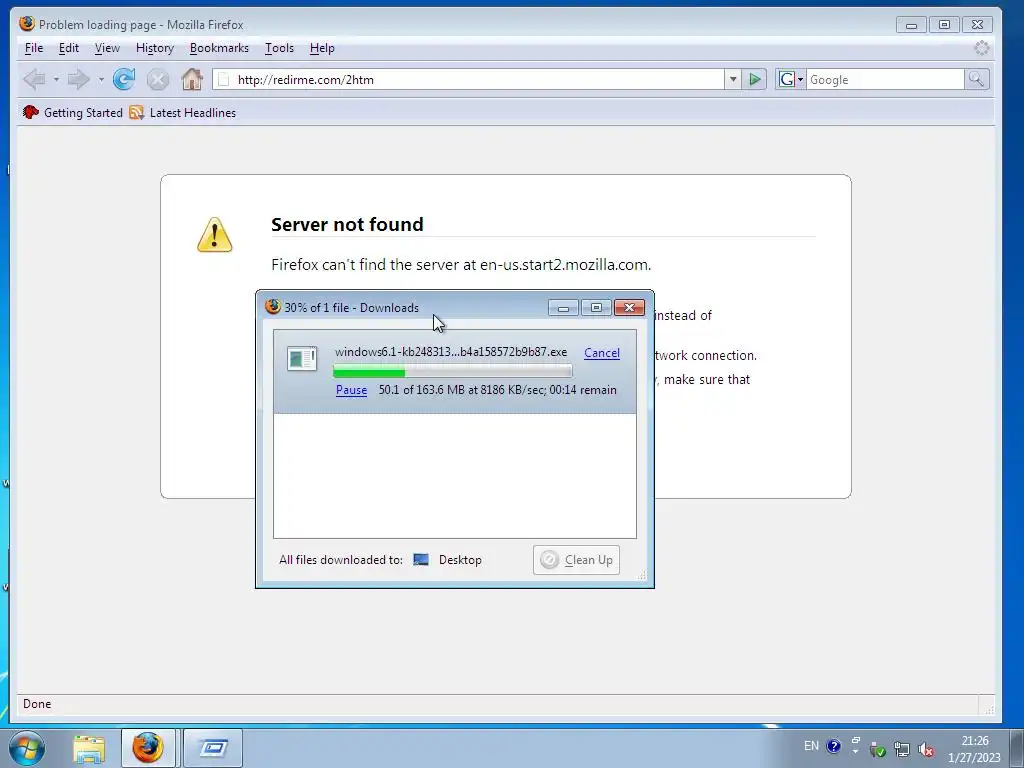Click the en-us.start2.mozilla.com error sentence

pyautogui.click(x=461, y=264)
